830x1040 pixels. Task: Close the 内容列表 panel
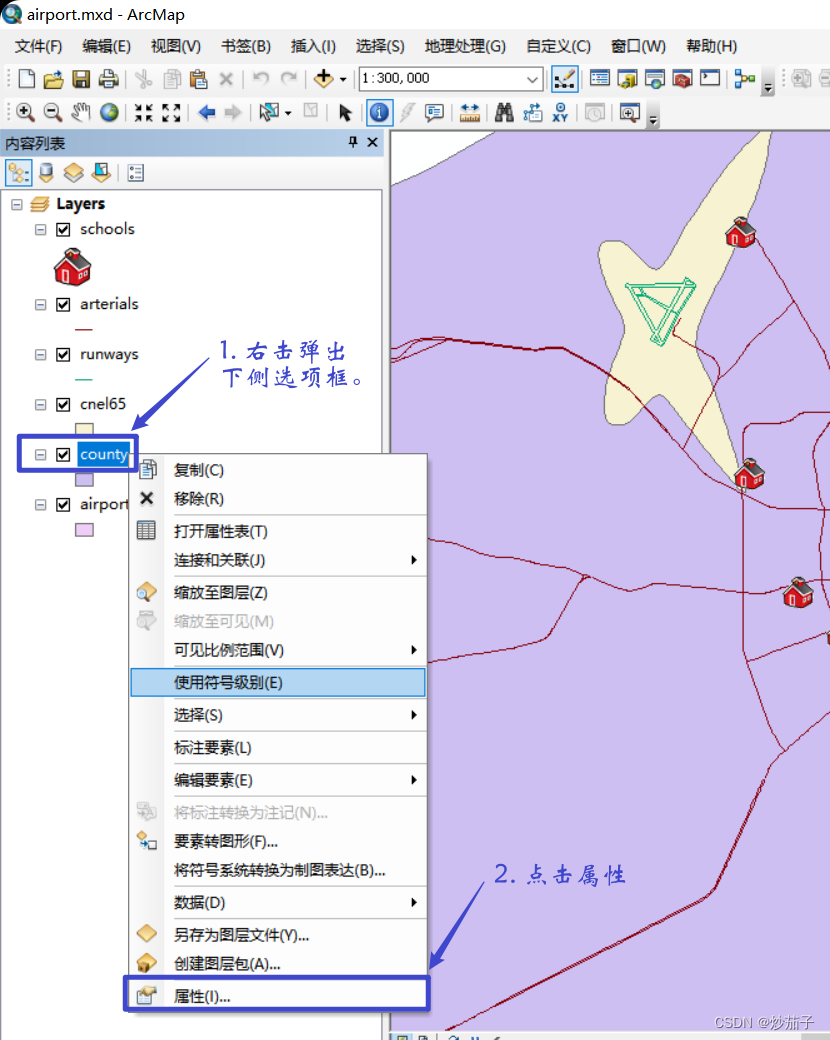pos(372,142)
